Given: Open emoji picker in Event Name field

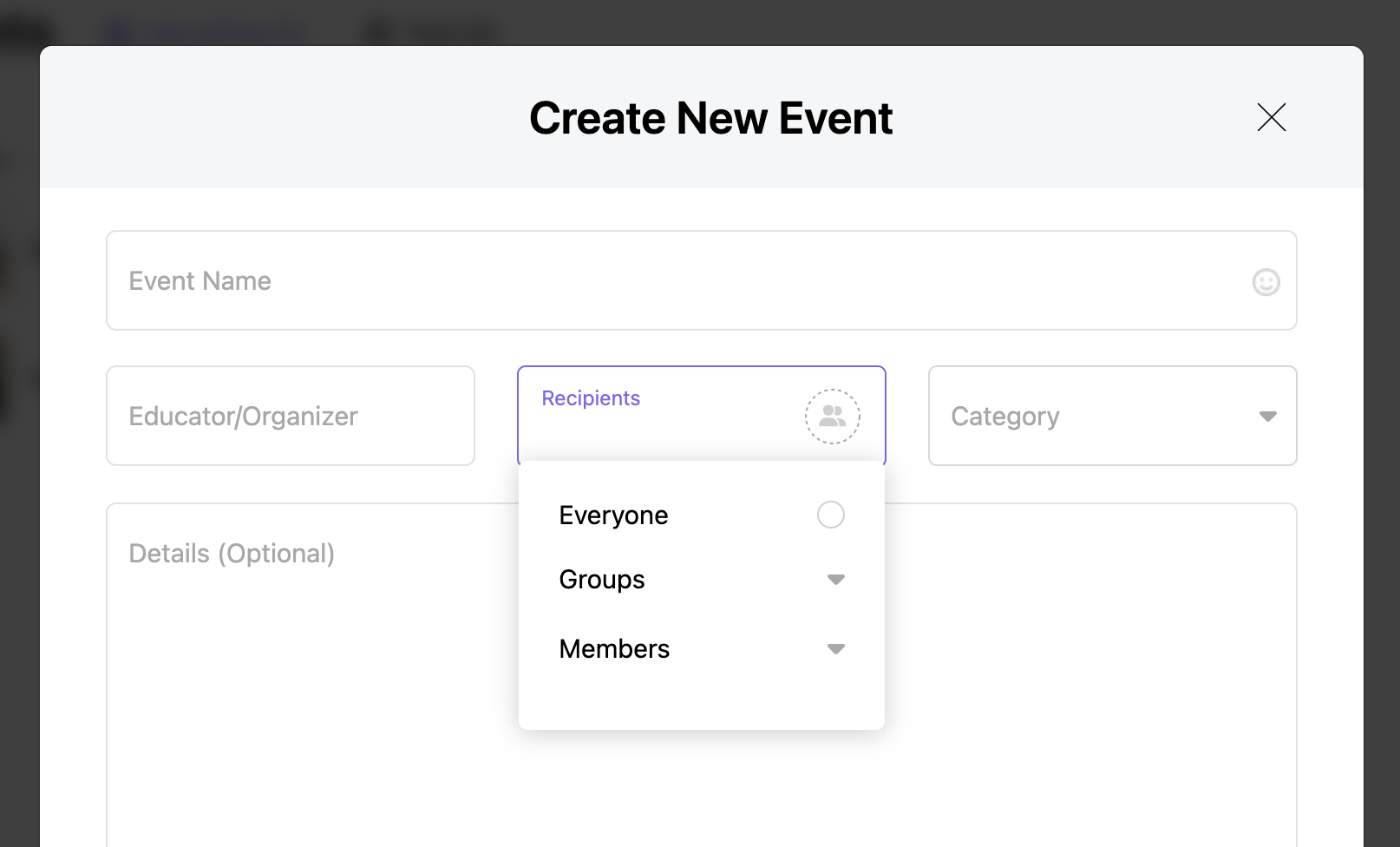Looking at the screenshot, I should point(1266,281).
